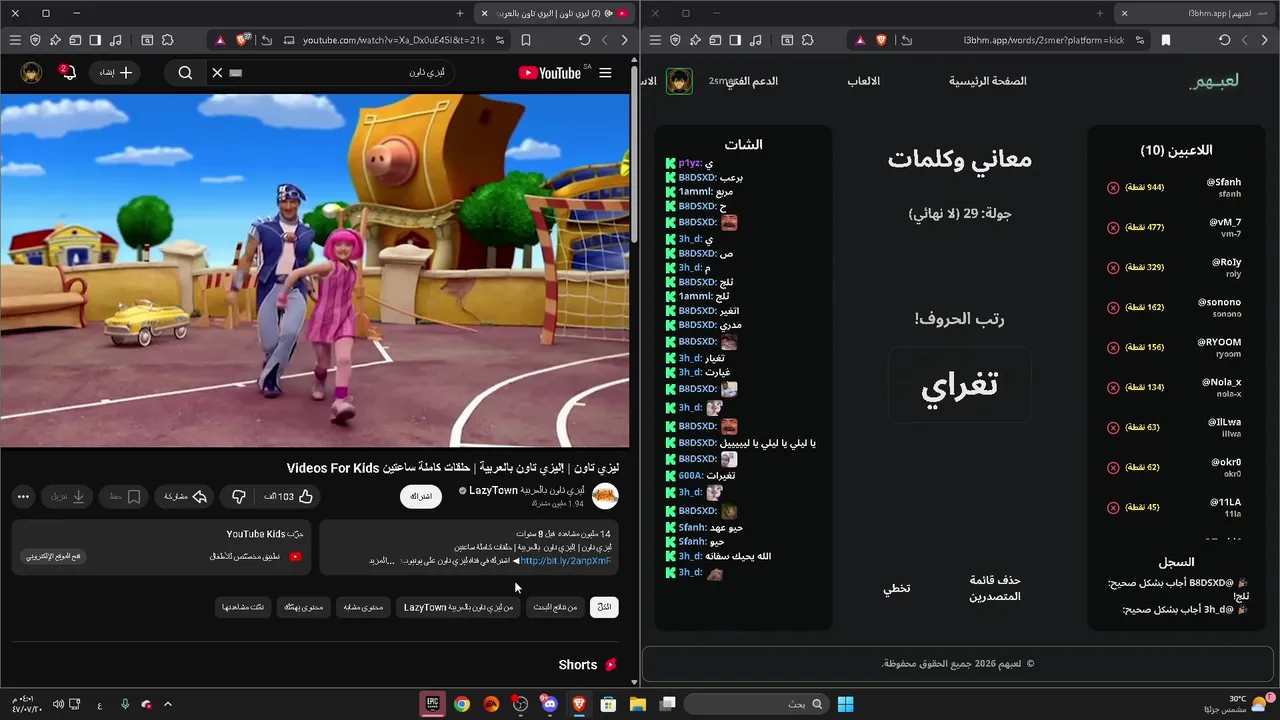Remove player @okr0 with X icon
The width and height of the screenshot is (1280, 720).
point(1113,467)
